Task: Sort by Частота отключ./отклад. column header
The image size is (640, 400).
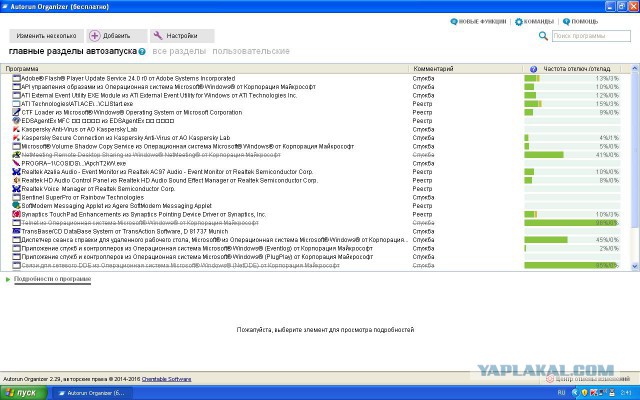Action: tap(577, 69)
